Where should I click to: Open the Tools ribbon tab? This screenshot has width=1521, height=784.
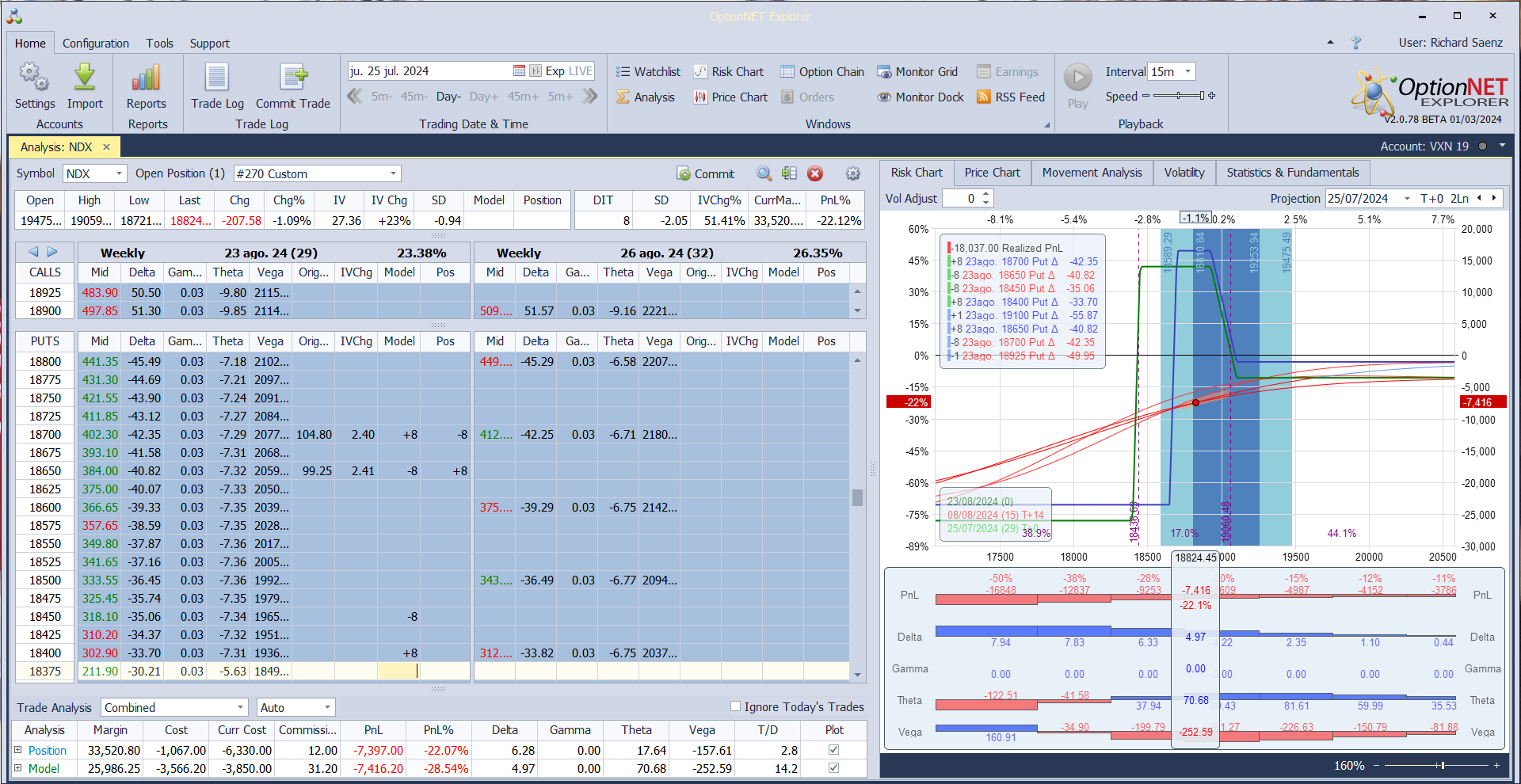tap(159, 44)
